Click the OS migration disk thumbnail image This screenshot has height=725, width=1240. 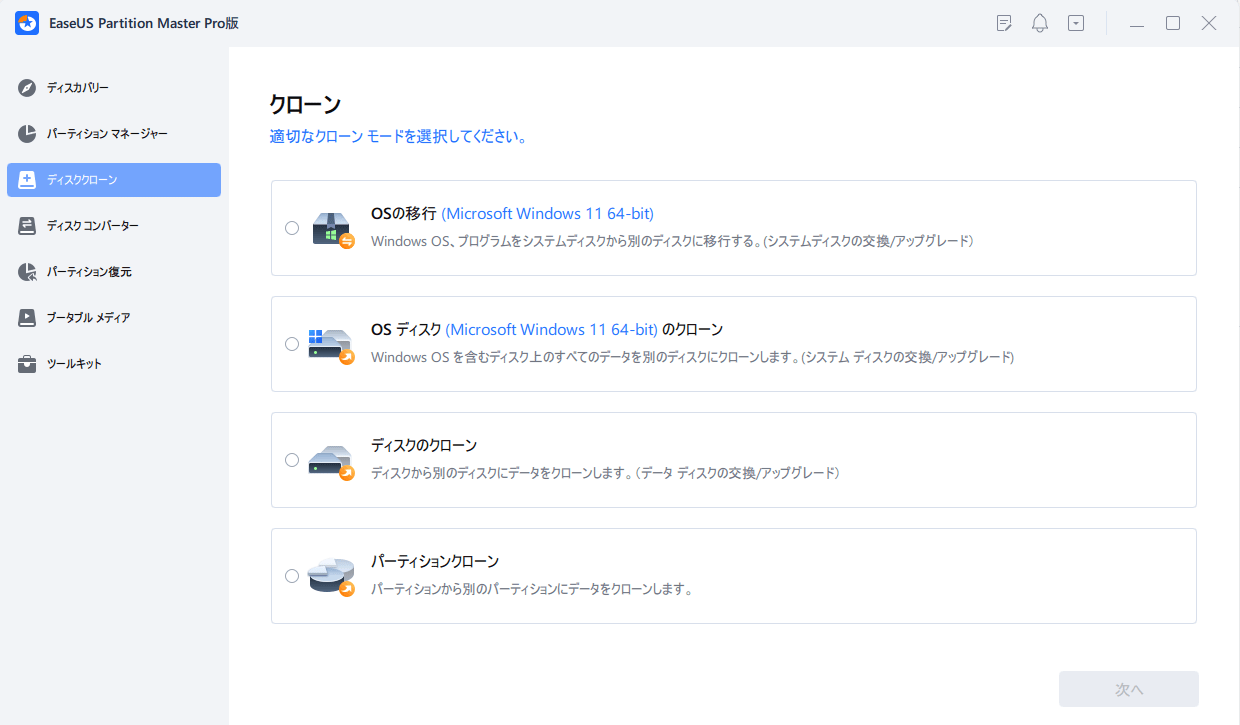tap(332, 228)
